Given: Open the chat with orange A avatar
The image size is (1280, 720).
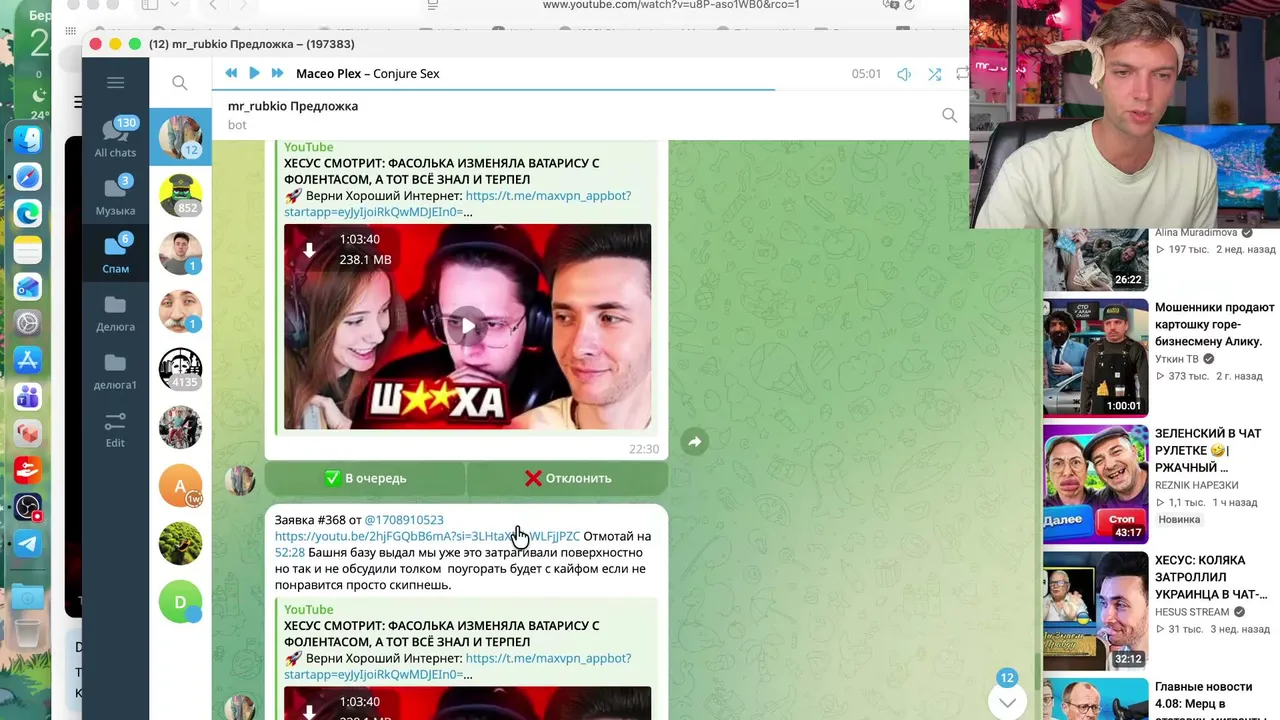Looking at the screenshot, I should (x=180, y=486).
